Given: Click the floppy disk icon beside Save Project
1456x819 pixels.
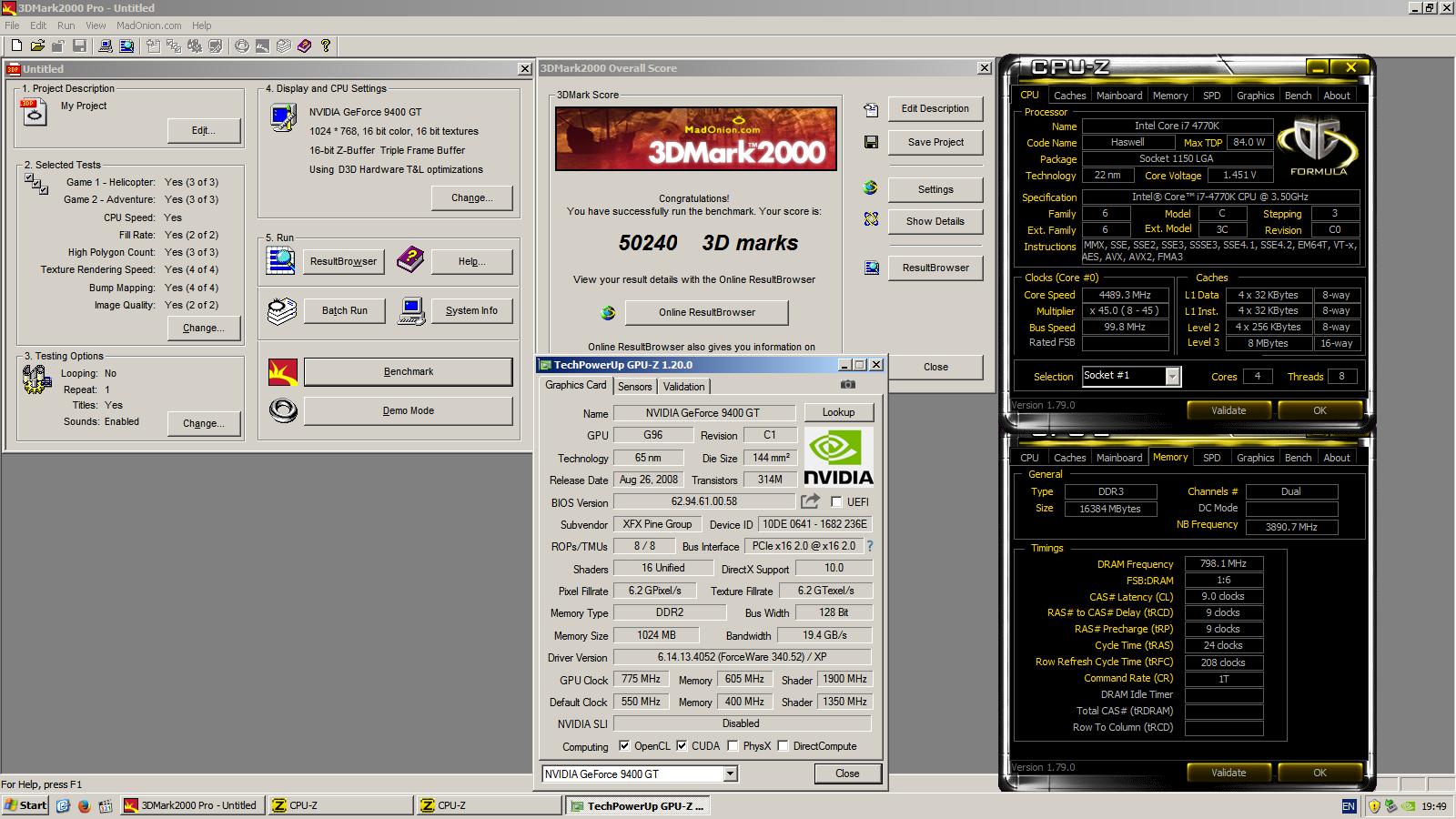Looking at the screenshot, I should pos(871,142).
